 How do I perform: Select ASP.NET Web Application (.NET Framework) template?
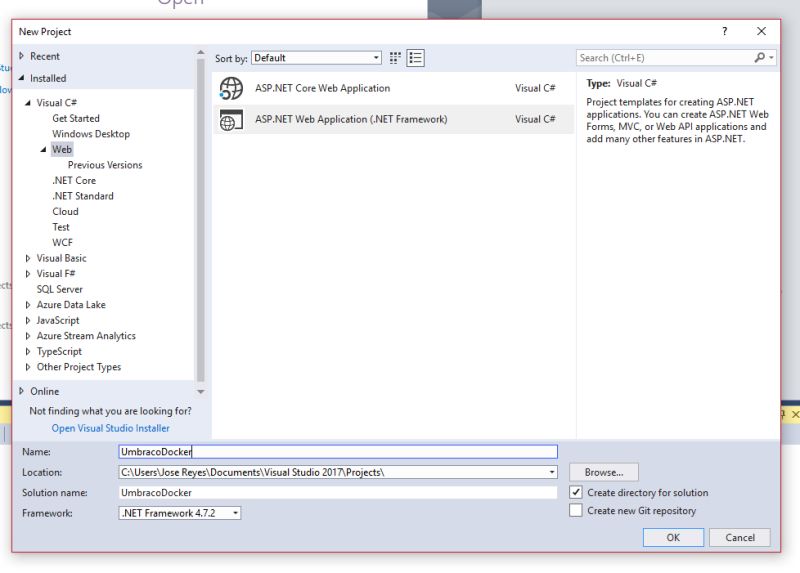click(393, 119)
